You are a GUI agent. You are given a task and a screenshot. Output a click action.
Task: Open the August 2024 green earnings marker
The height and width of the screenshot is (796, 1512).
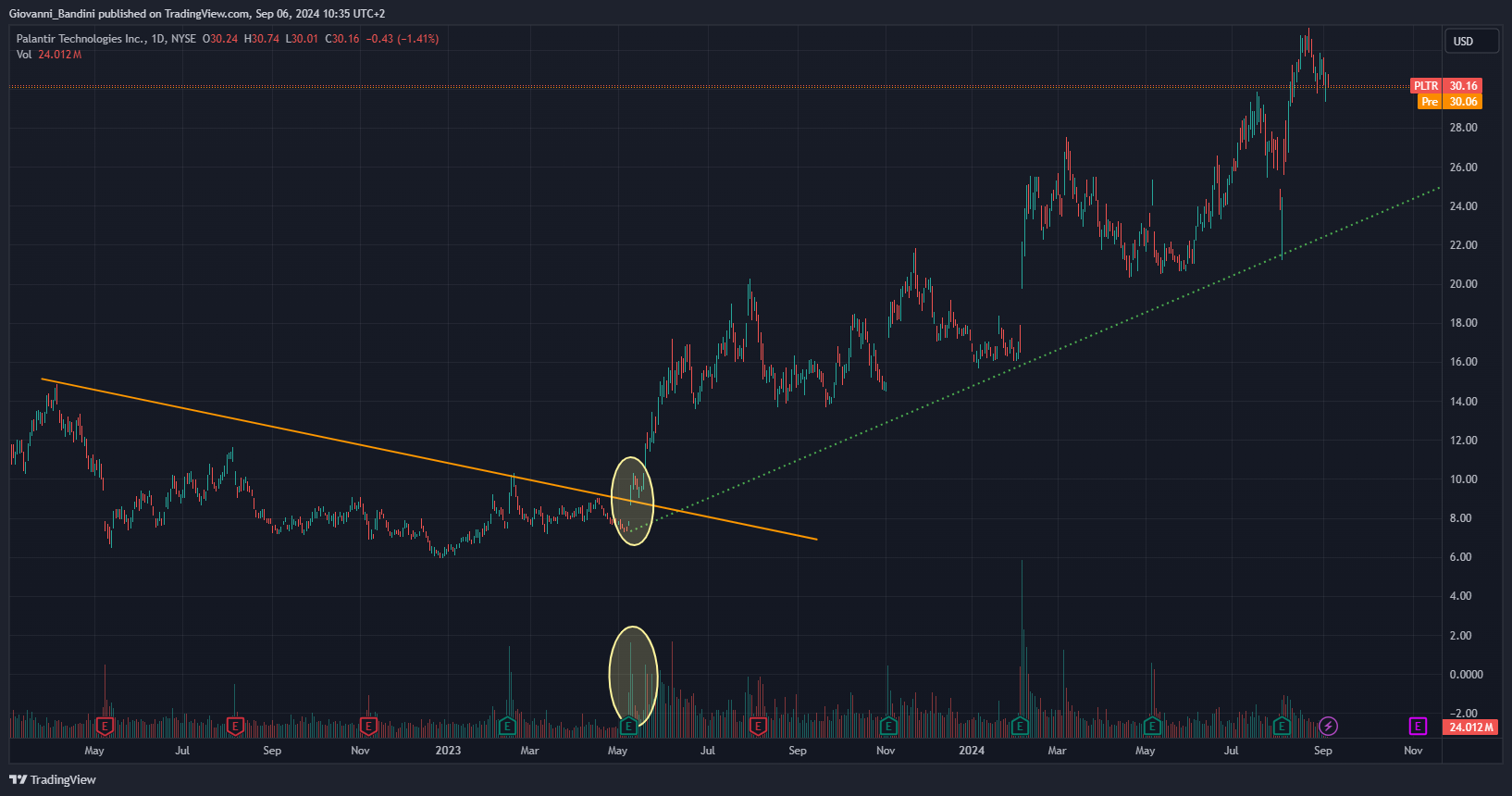(x=1282, y=727)
